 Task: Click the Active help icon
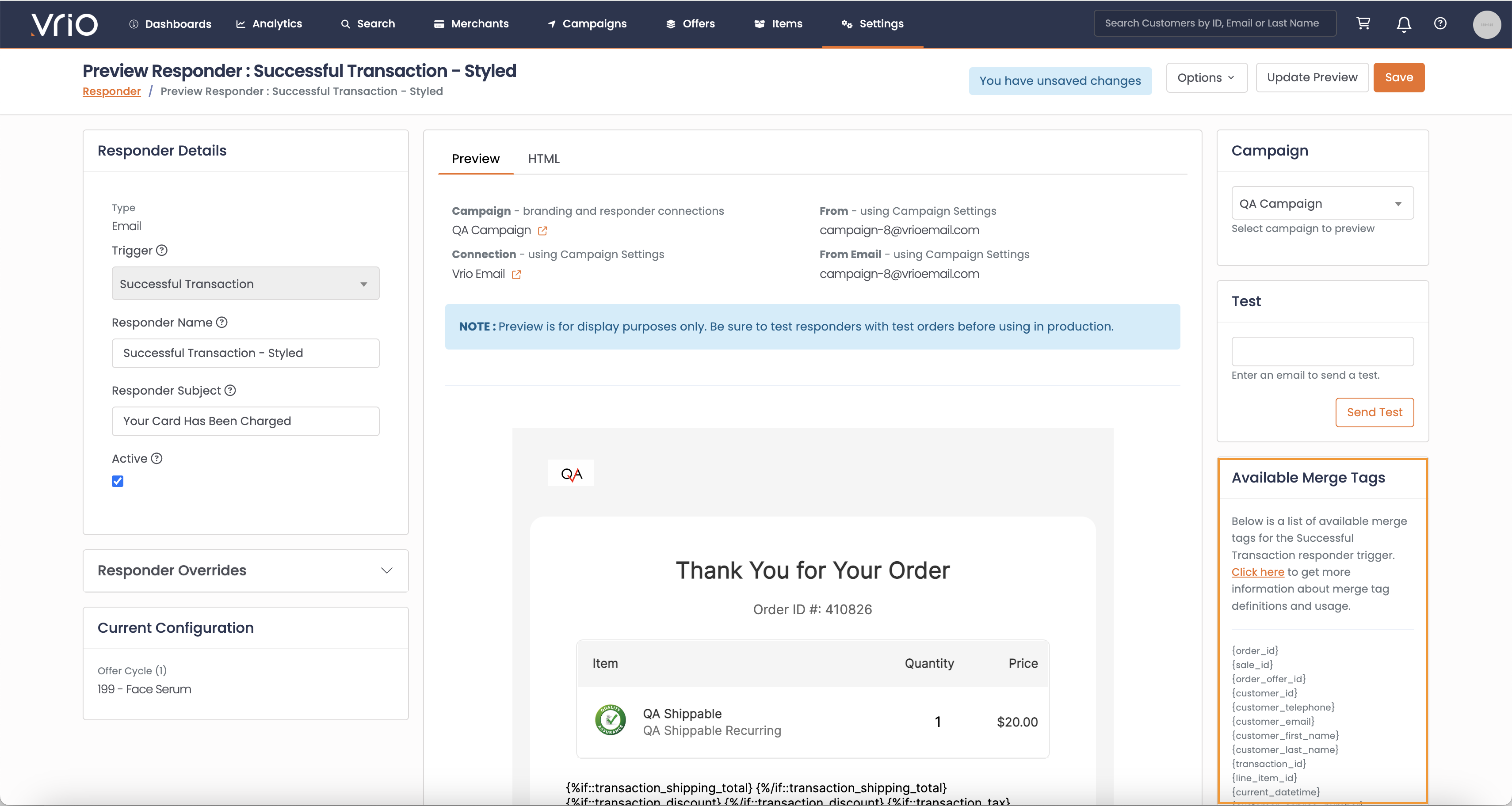pos(157,459)
